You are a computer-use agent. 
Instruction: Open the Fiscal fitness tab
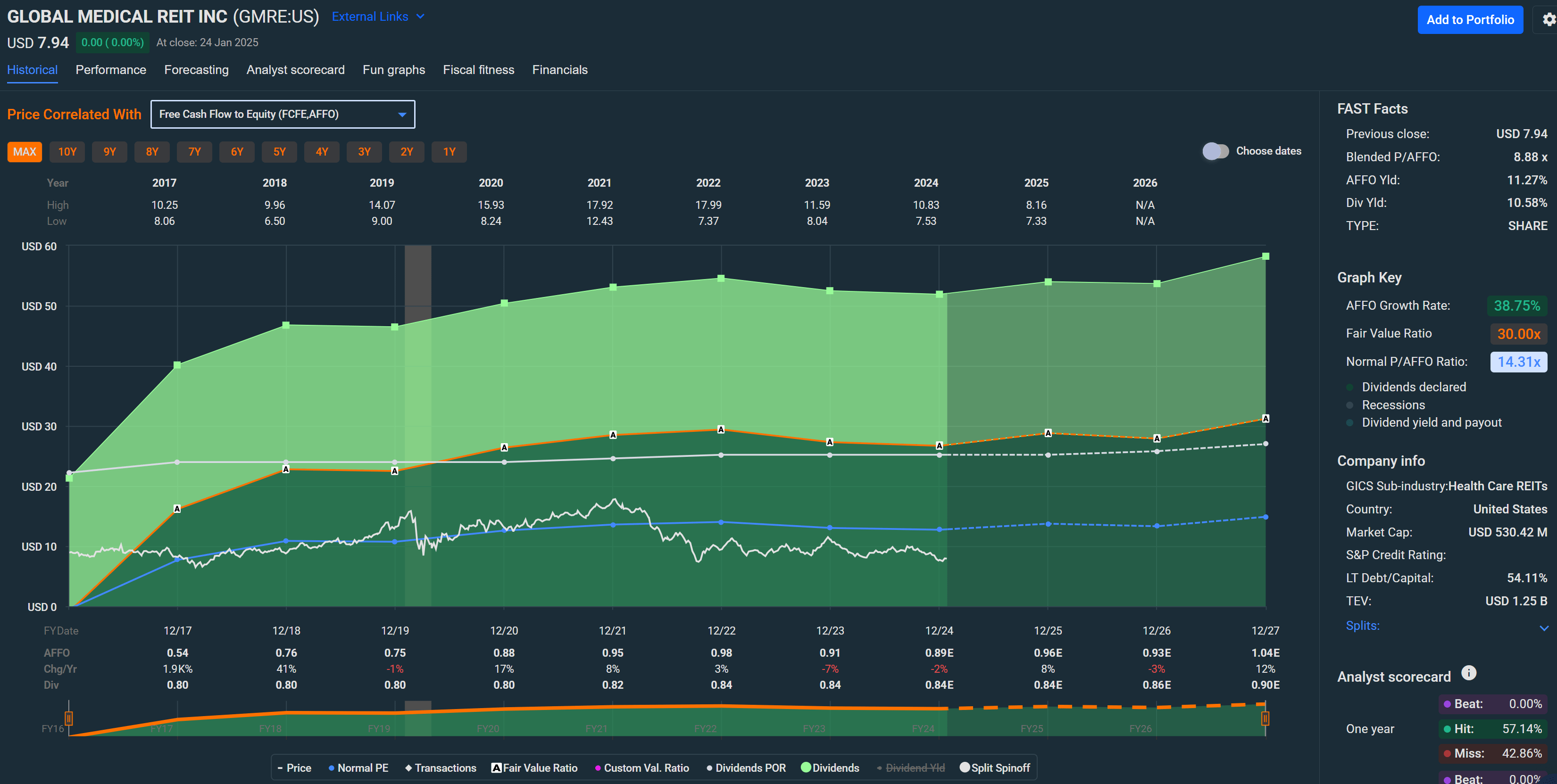pos(478,69)
